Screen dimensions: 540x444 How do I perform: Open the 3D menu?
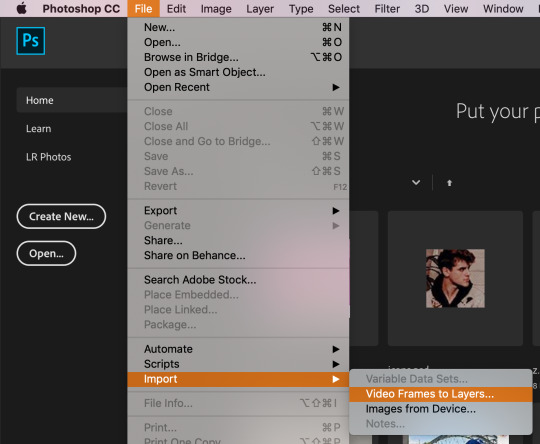pos(422,9)
